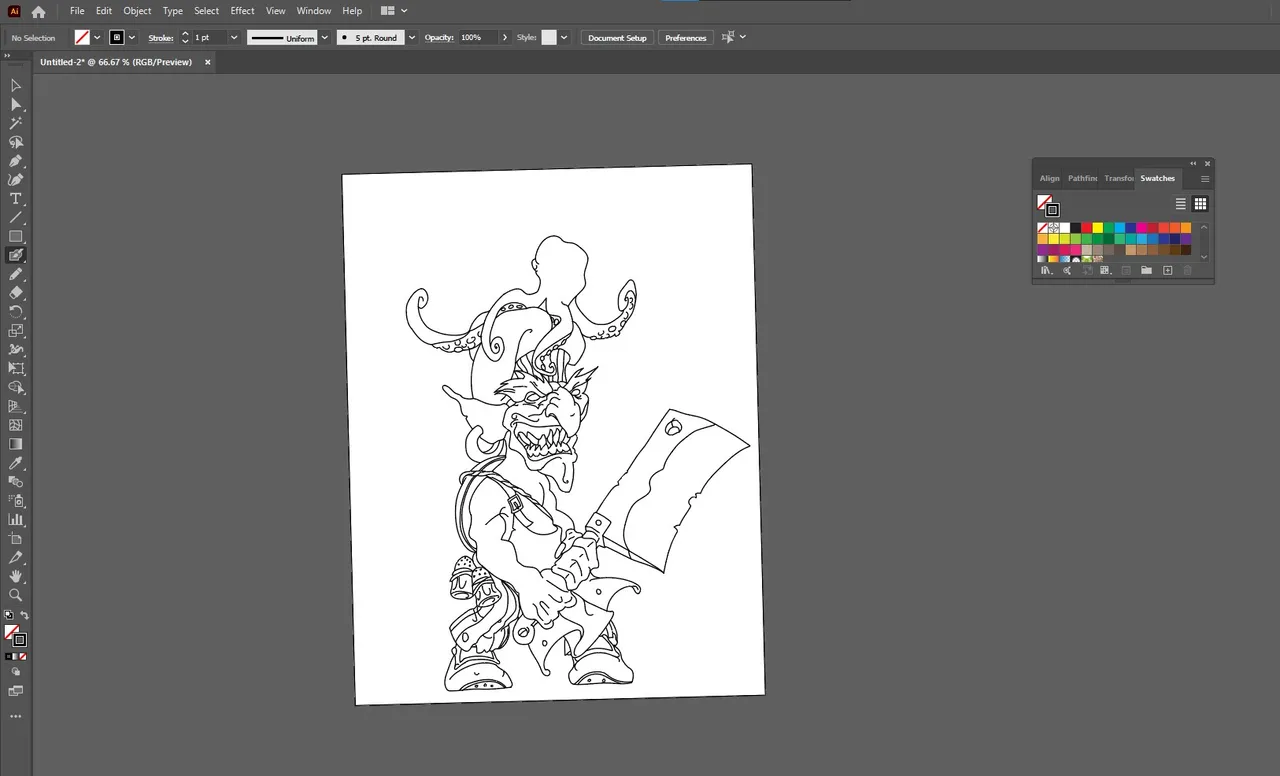The image size is (1280, 776).
Task: Swap fill and stroke arrows in toolbar
Action: 24,615
